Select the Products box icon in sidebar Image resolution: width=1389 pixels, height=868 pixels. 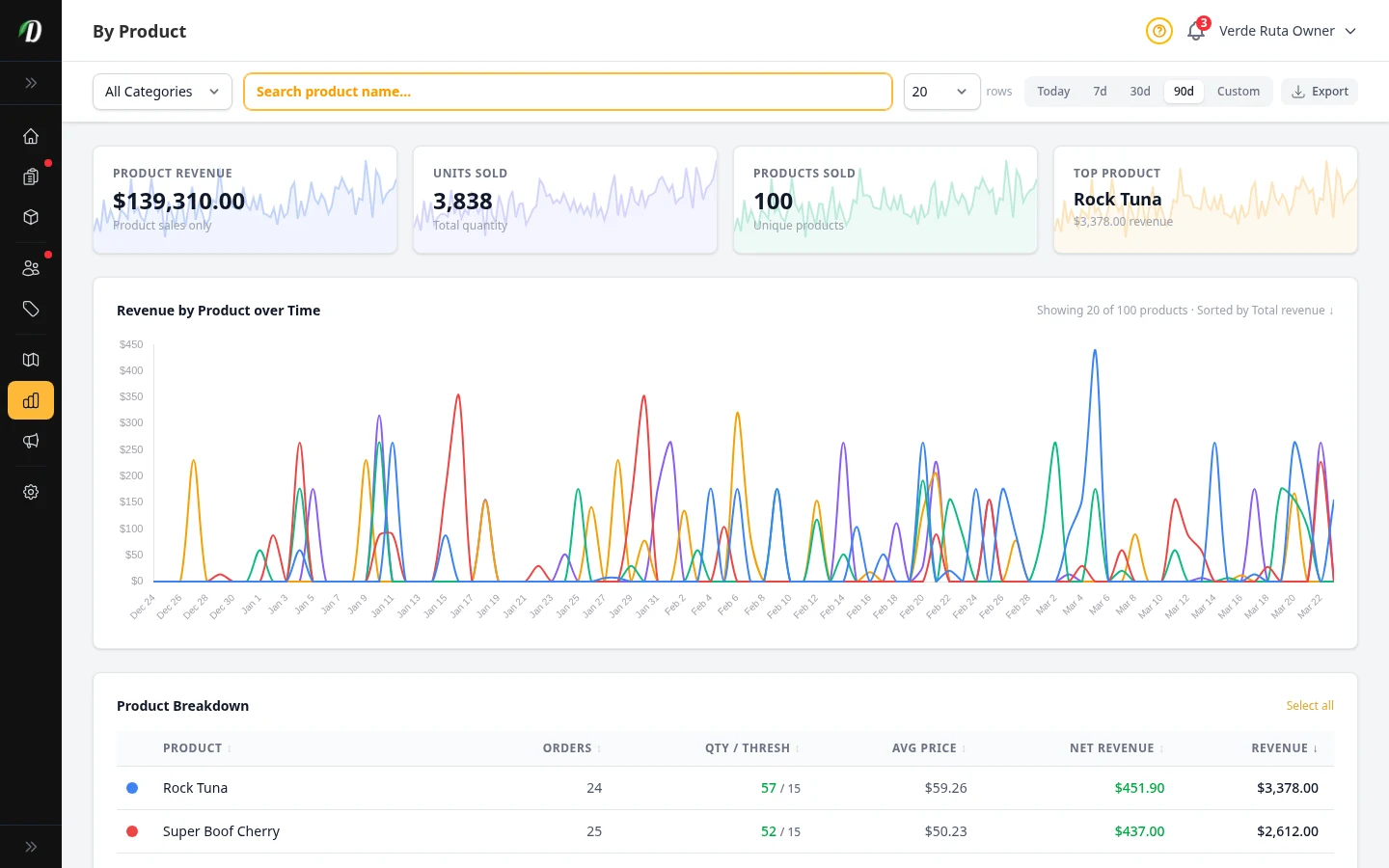(x=31, y=217)
